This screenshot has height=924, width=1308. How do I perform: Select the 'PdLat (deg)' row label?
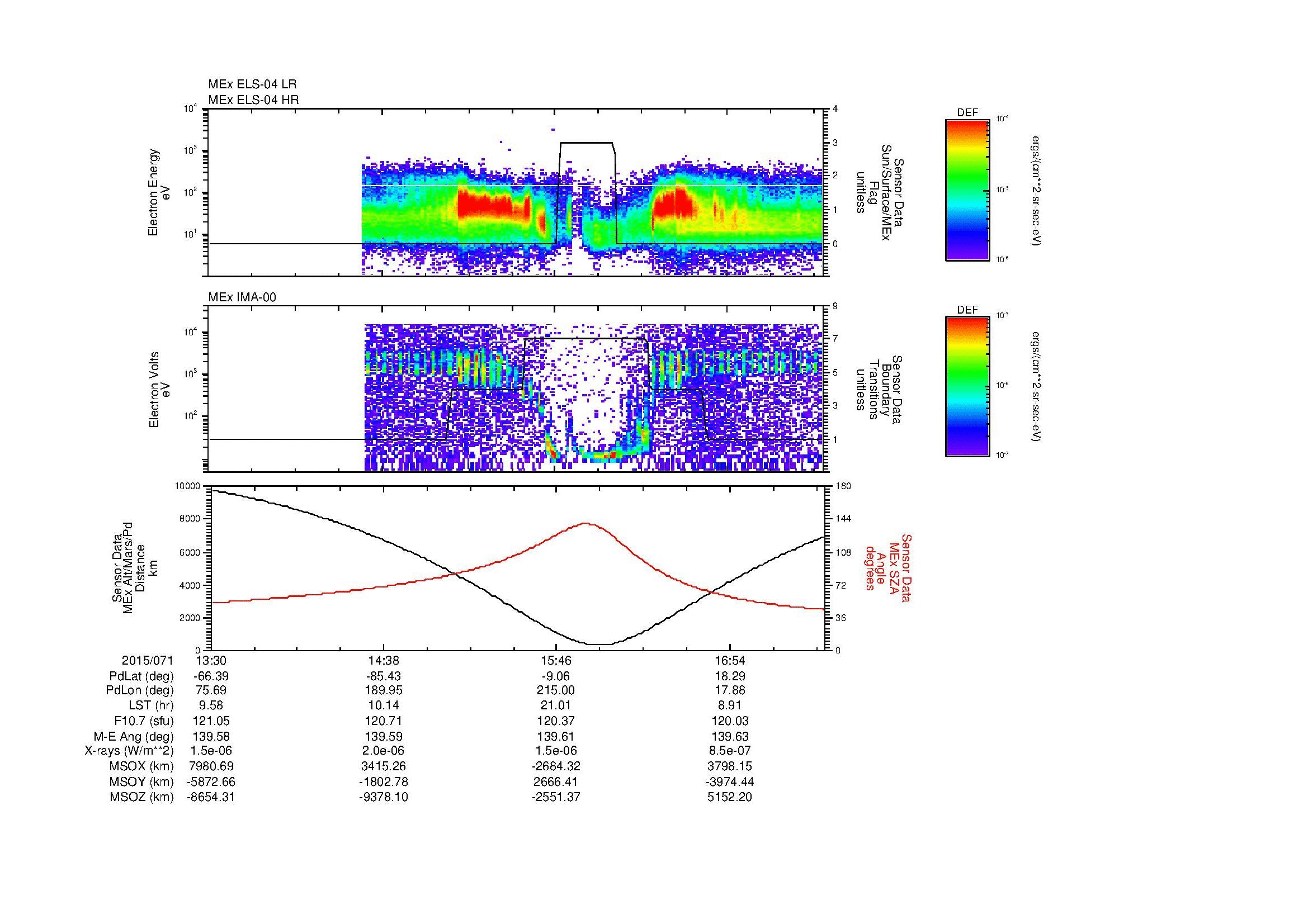[141, 676]
